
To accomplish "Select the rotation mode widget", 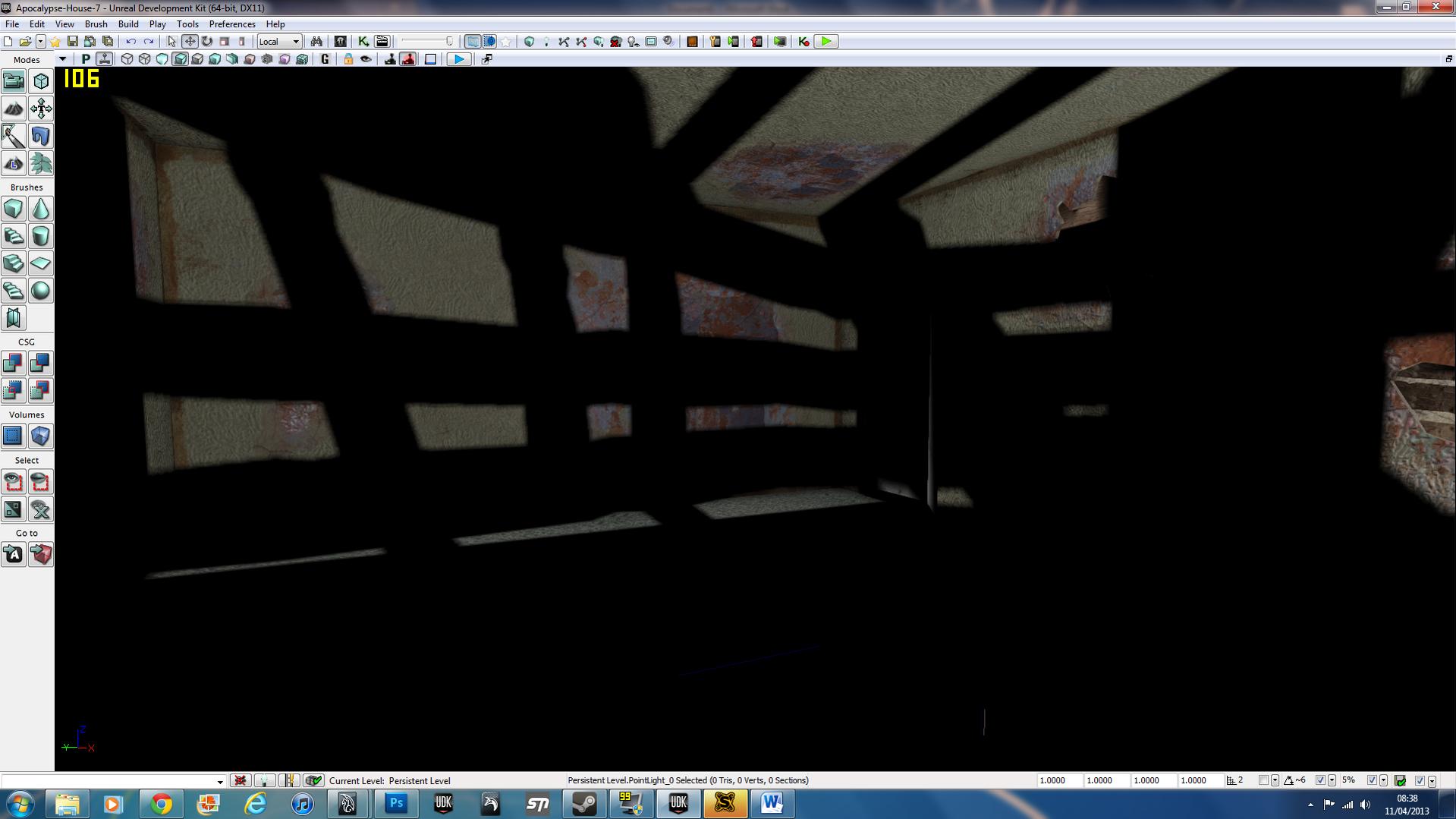I will click(x=207, y=42).
